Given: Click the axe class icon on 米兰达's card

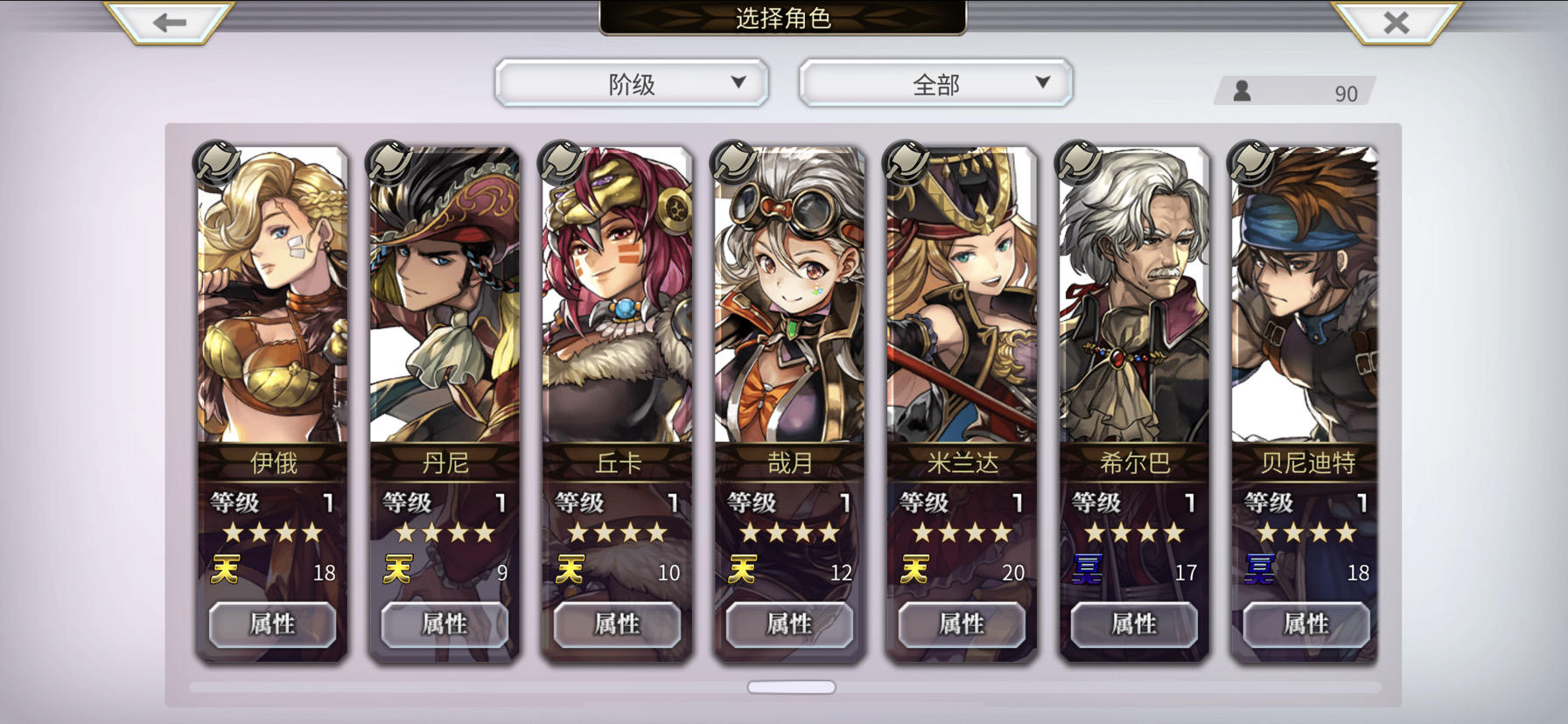Looking at the screenshot, I should tap(906, 162).
